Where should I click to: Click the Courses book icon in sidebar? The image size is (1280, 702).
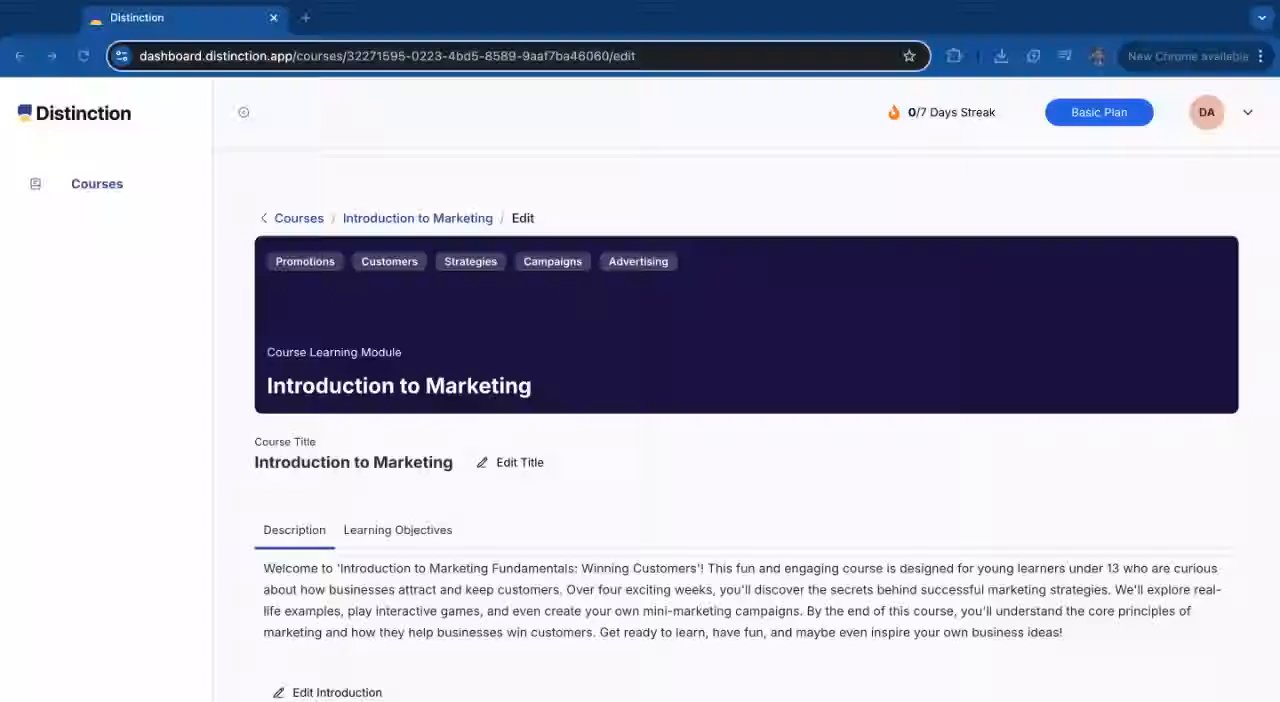click(36, 184)
